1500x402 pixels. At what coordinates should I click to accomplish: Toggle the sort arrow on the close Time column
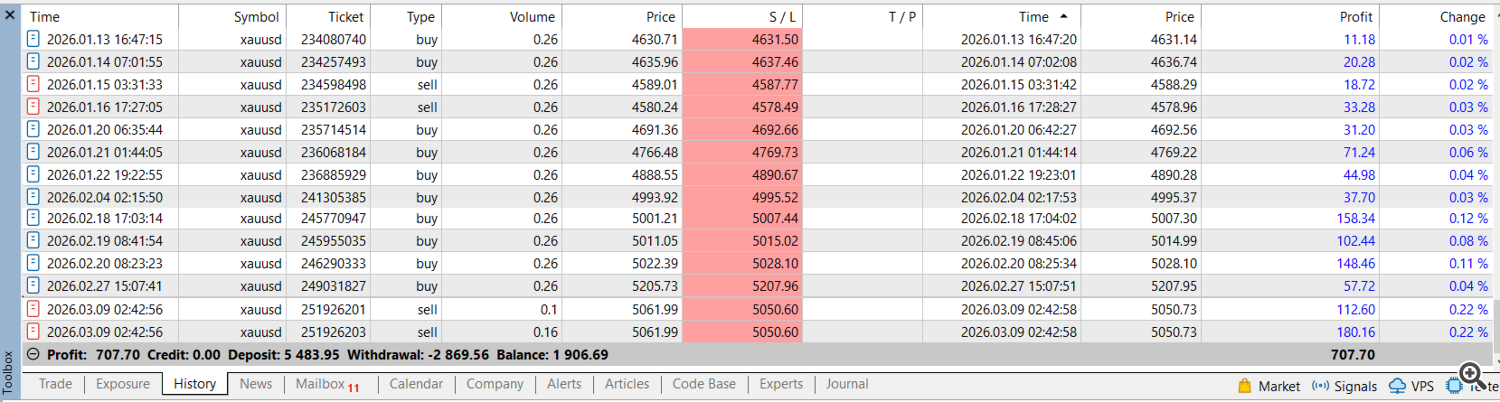click(1062, 17)
